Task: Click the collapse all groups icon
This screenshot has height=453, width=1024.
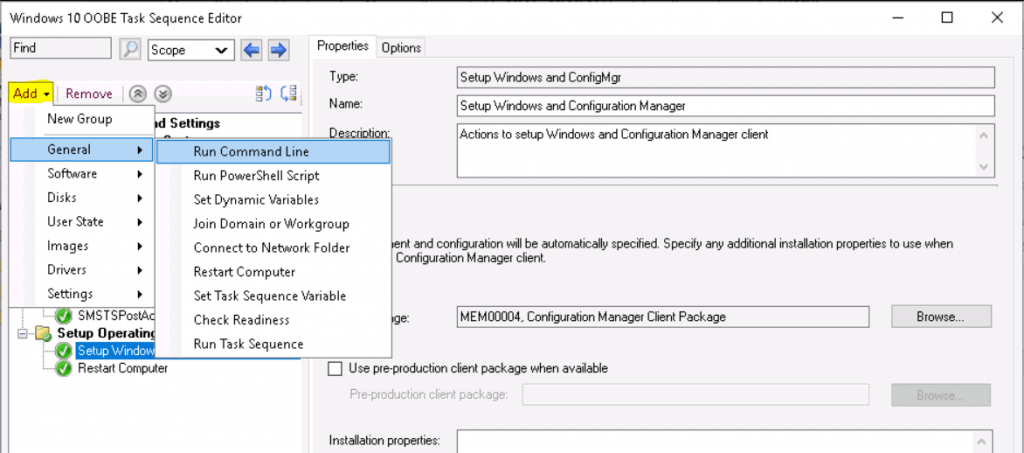Action: point(288,94)
